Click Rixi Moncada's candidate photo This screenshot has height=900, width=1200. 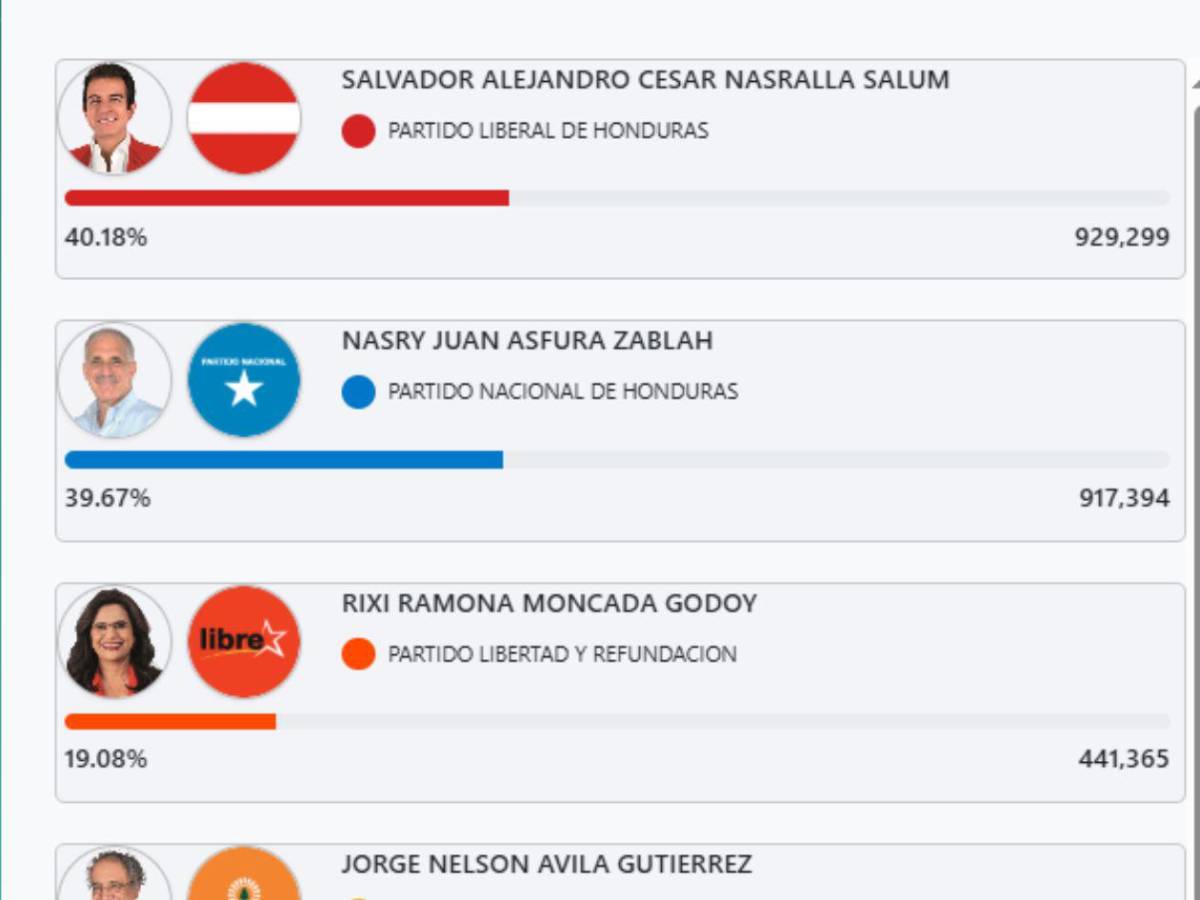115,642
